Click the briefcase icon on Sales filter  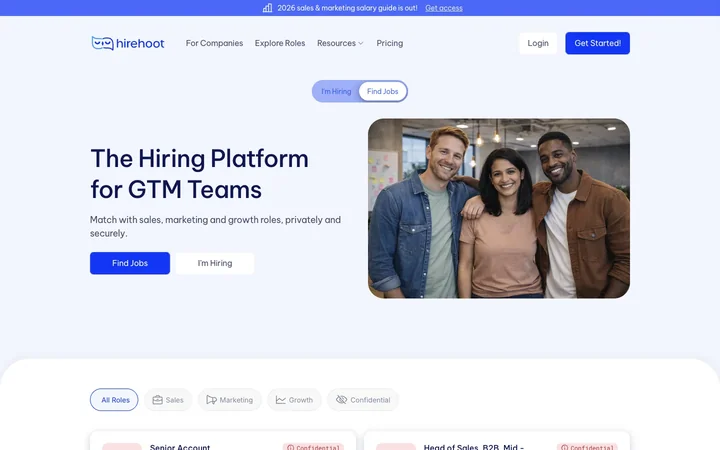tap(158, 400)
